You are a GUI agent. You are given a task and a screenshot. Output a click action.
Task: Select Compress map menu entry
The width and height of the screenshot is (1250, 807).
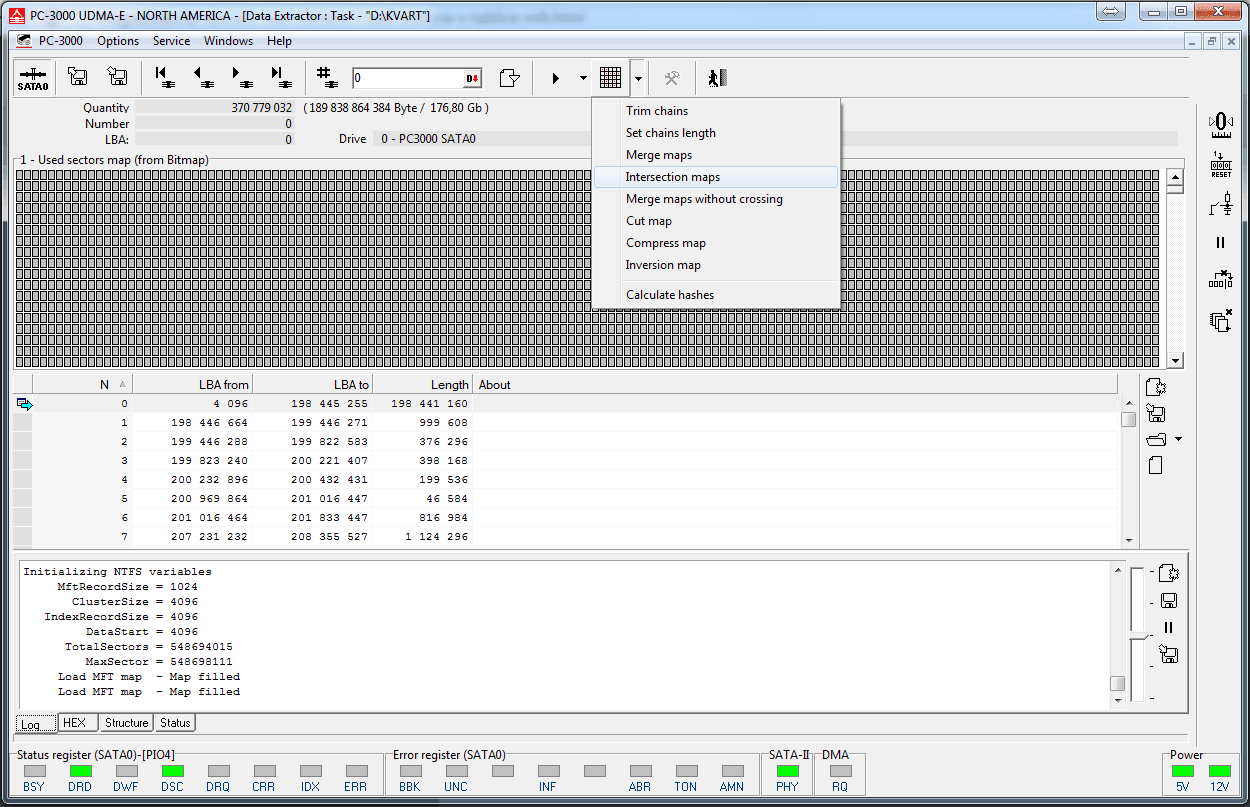716,243
